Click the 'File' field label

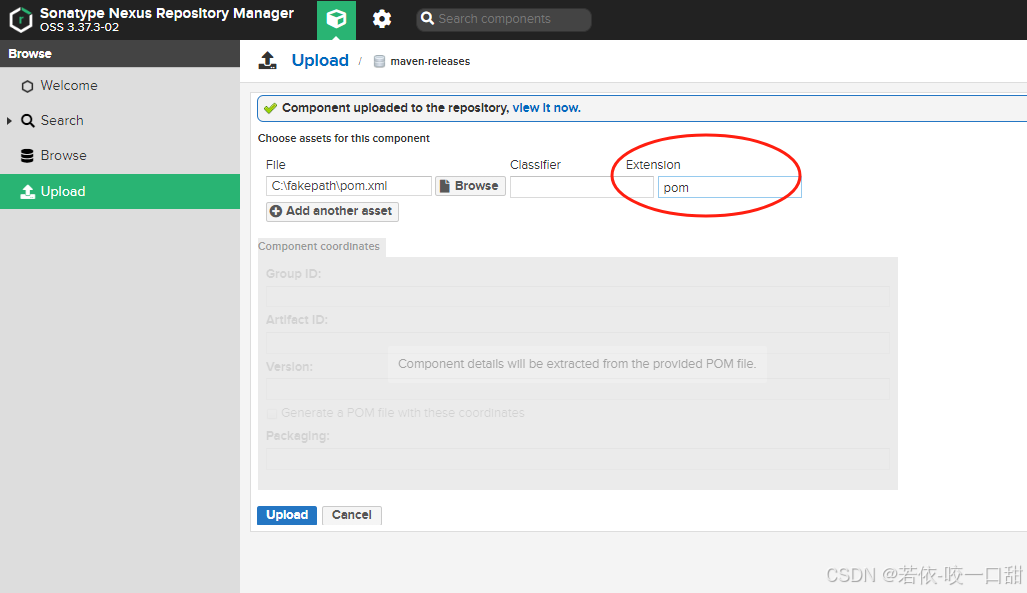click(276, 164)
